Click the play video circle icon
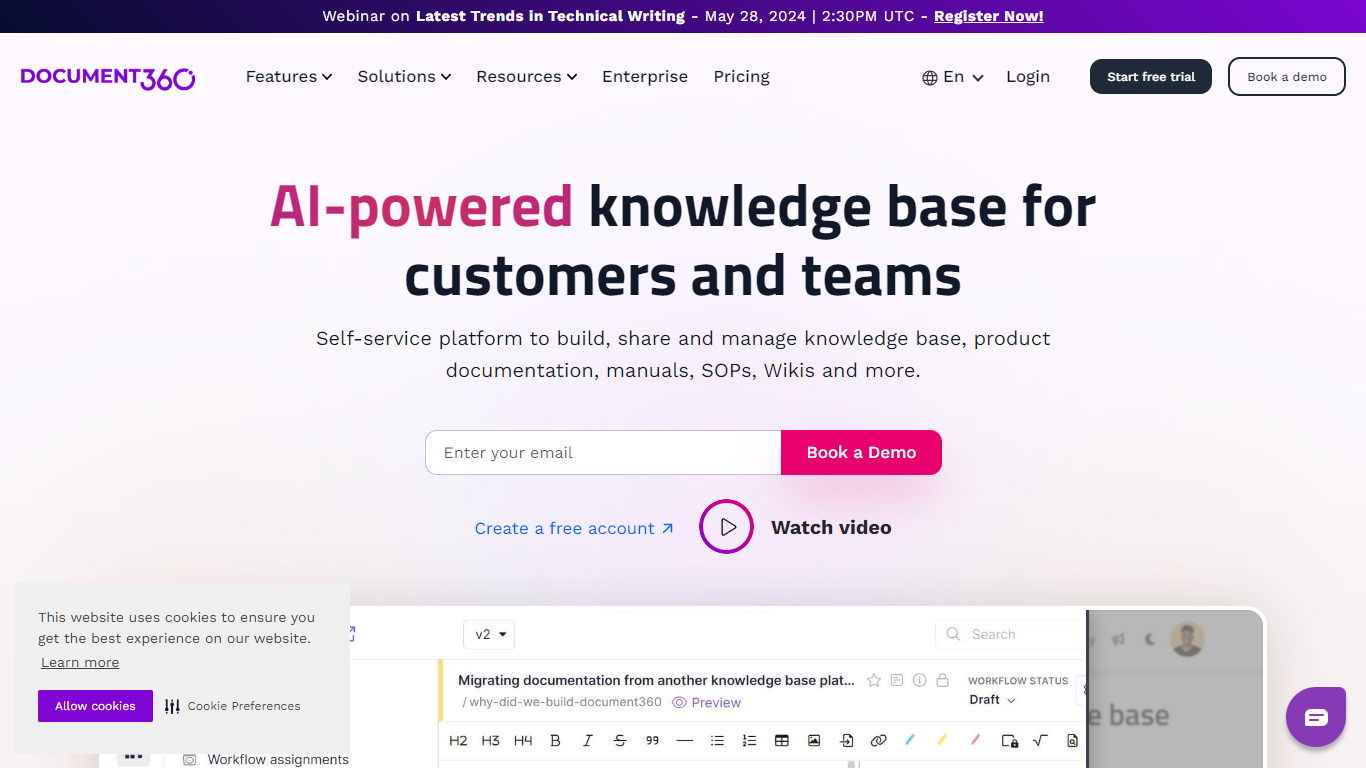This screenshot has height=768, width=1366. 726,527
